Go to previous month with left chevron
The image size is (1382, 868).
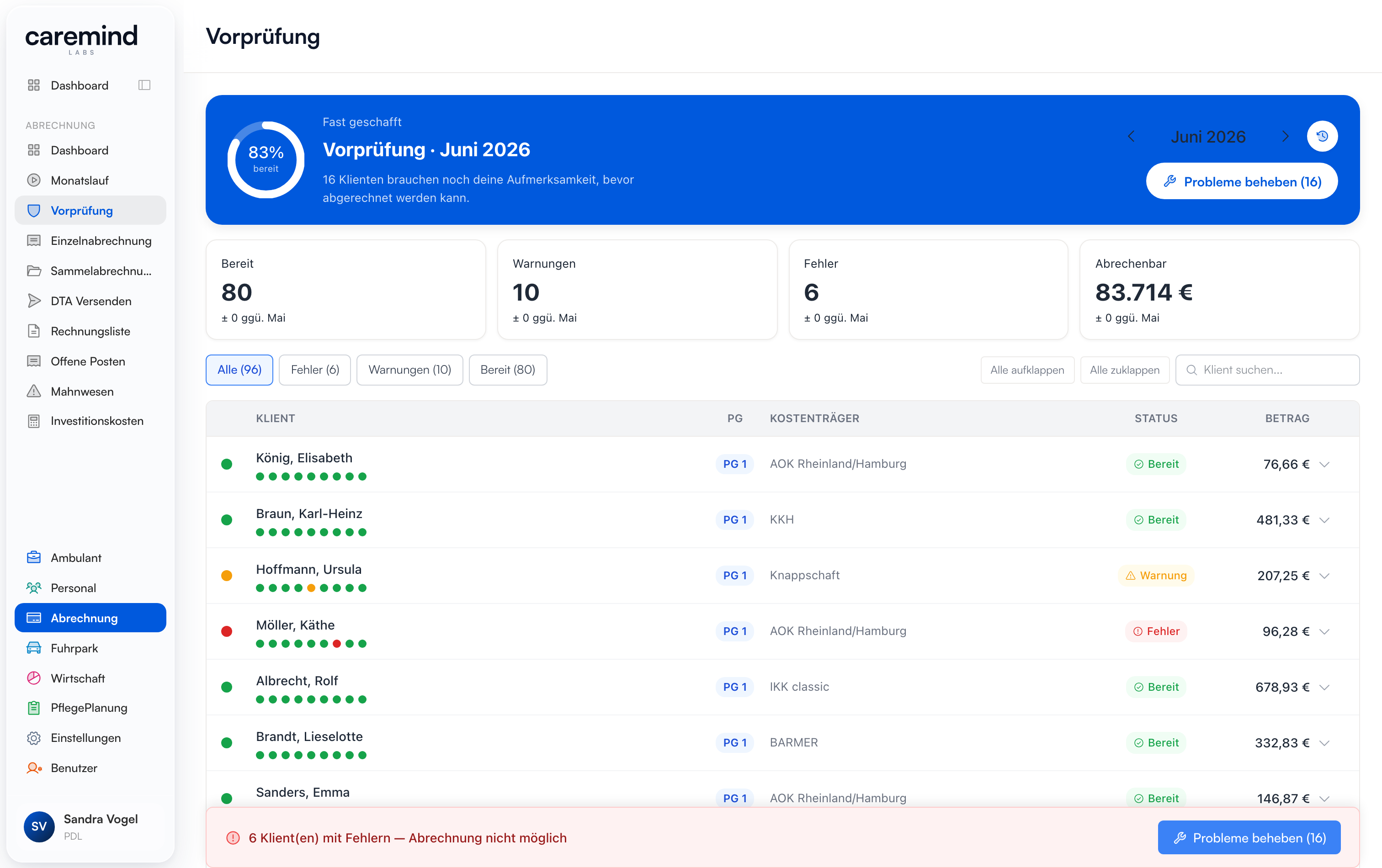tap(1131, 136)
